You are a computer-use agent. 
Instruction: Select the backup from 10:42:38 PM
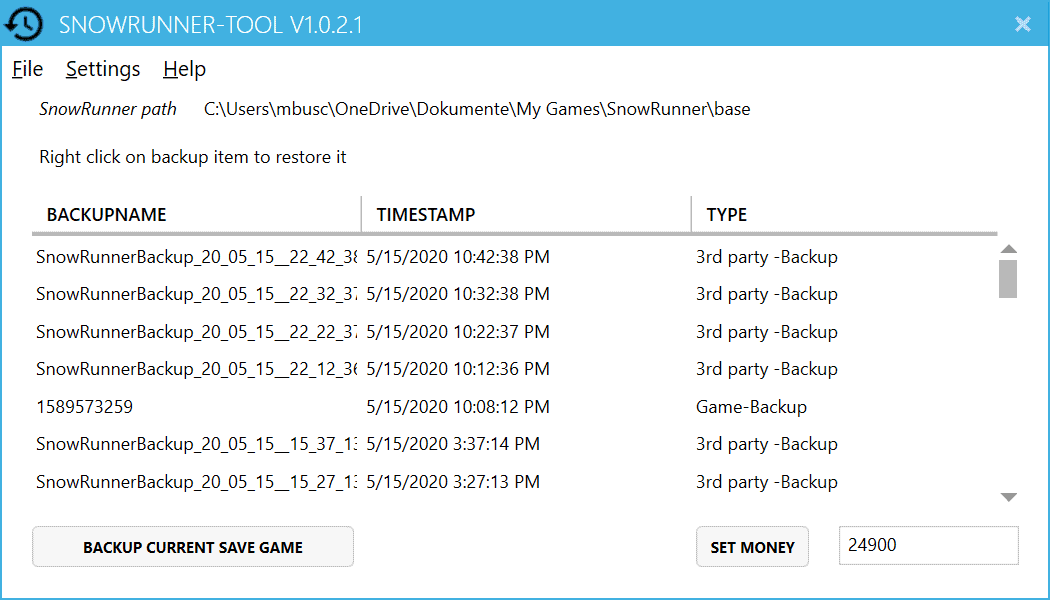pyautogui.click(x=457, y=257)
